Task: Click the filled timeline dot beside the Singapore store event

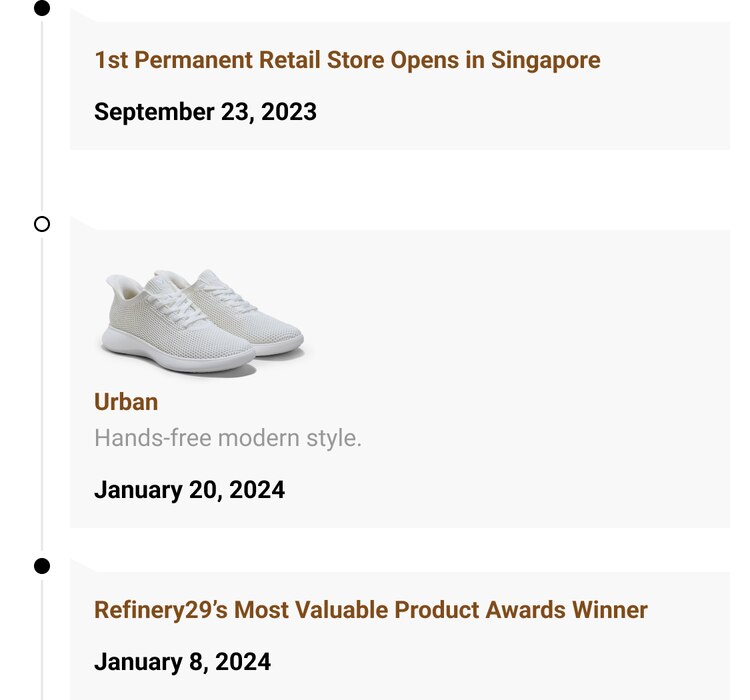Action: pyautogui.click(x=42, y=9)
